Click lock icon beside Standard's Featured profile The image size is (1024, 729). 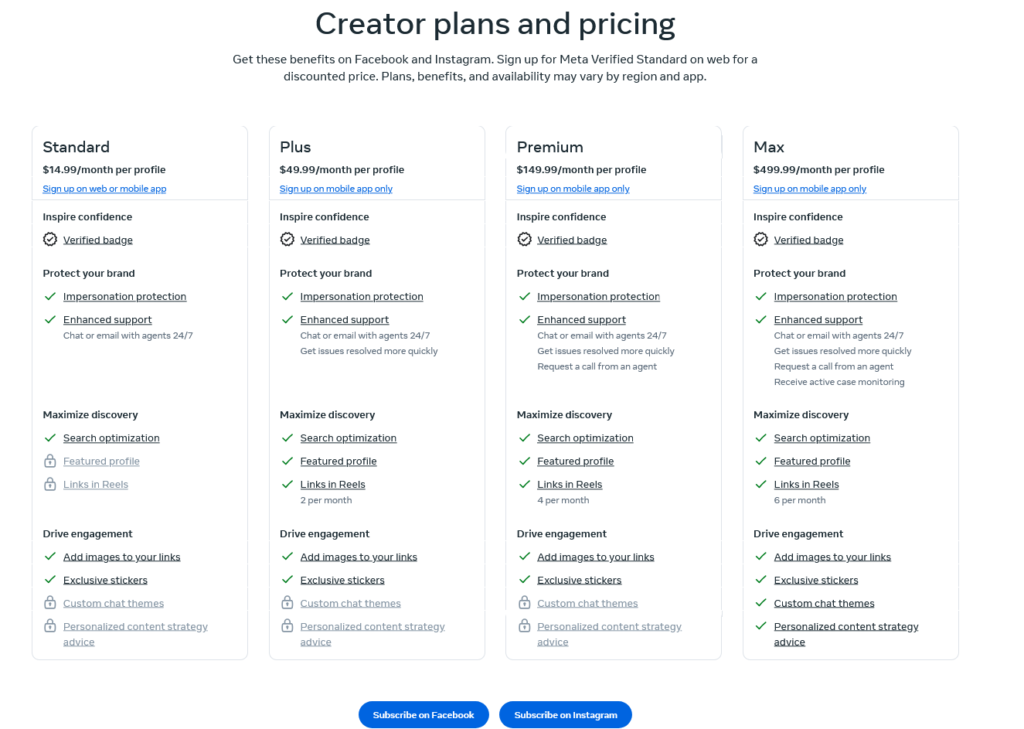tap(50, 461)
